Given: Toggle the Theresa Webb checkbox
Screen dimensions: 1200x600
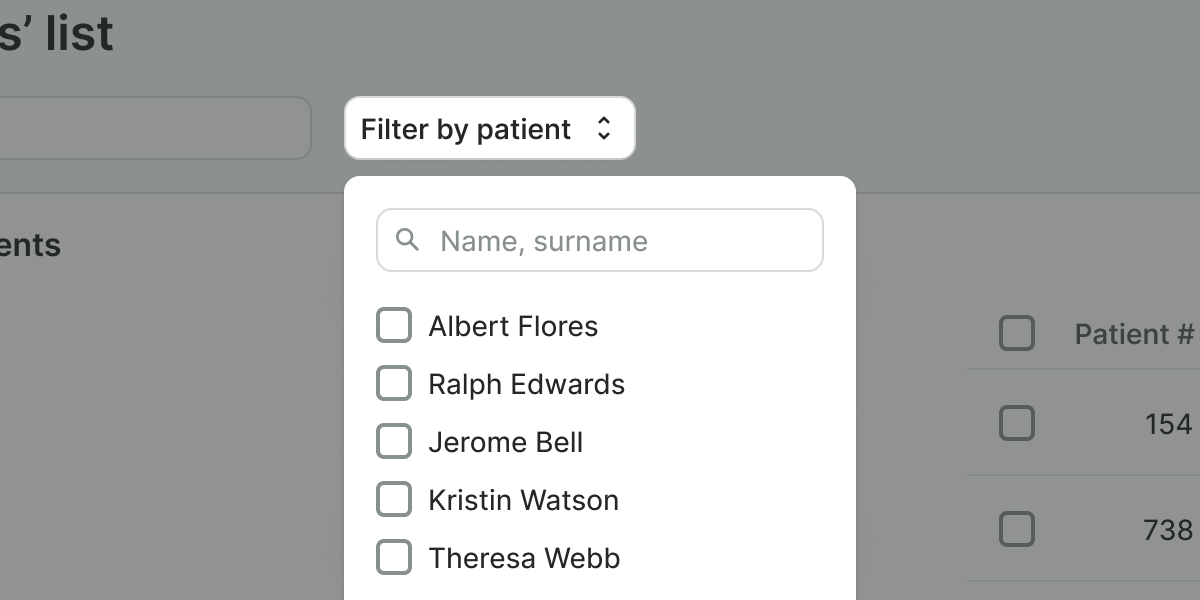Looking at the screenshot, I should click(x=394, y=558).
